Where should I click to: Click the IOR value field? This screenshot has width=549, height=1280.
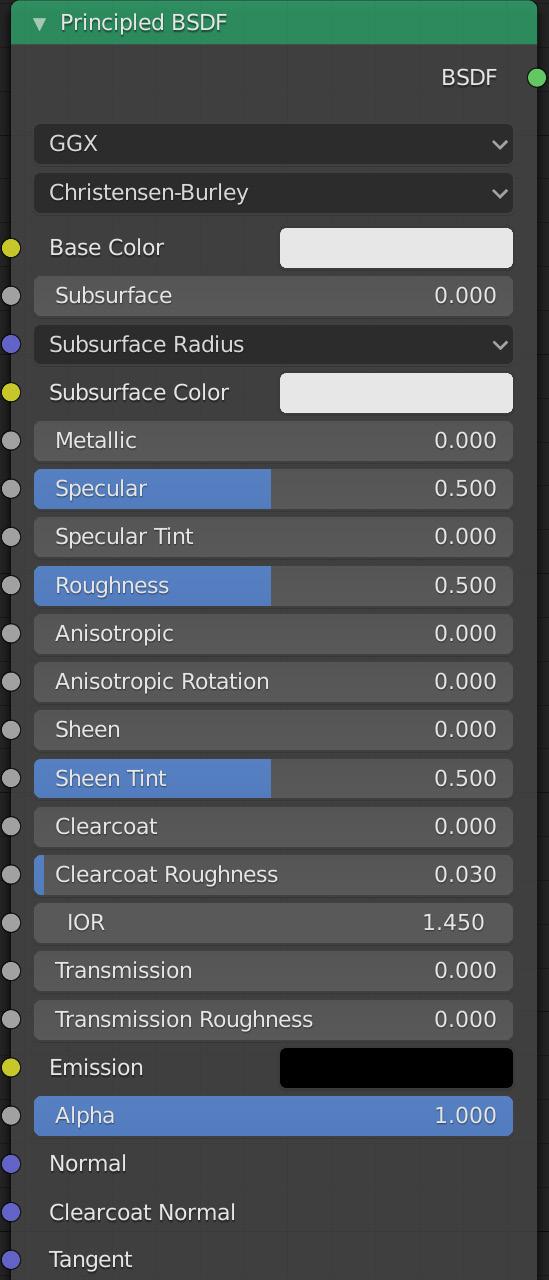pos(274,923)
